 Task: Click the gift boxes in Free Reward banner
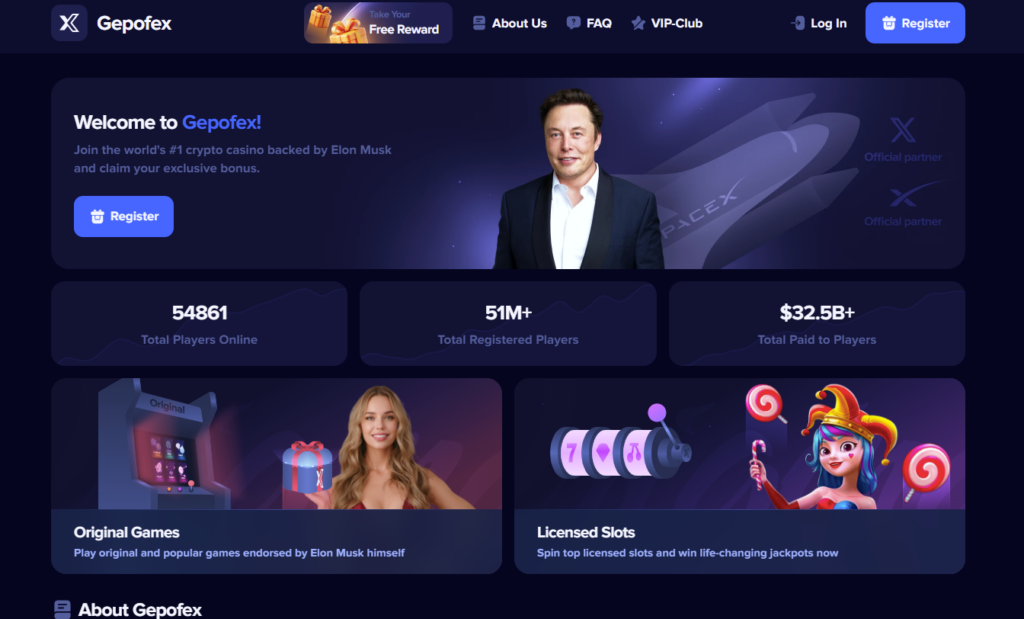[x=337, y=25]
